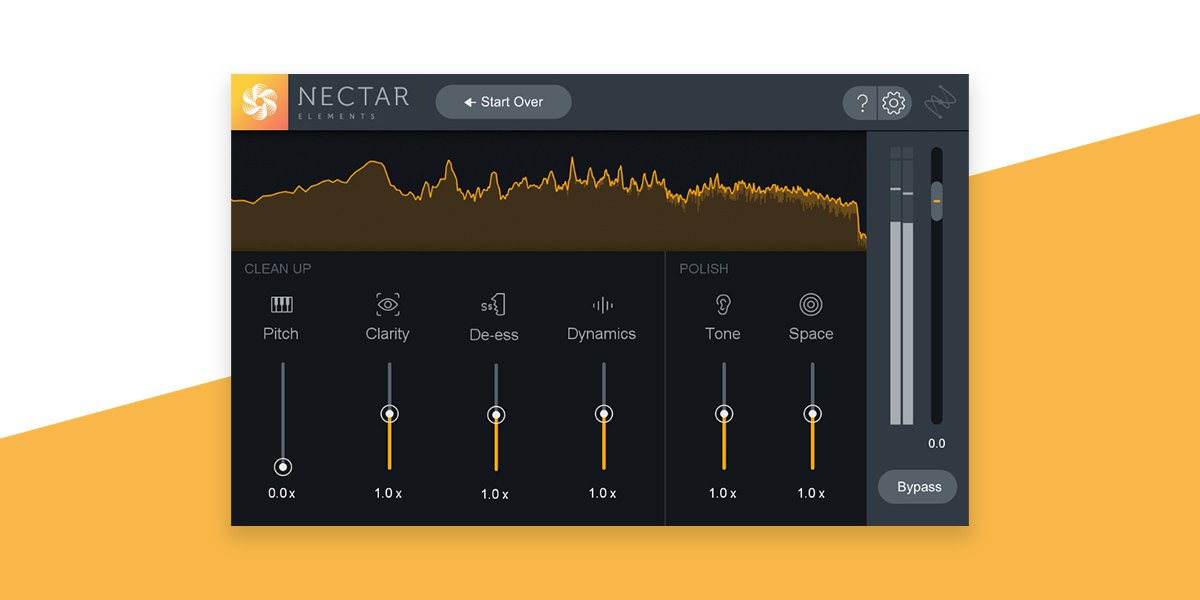Click the De-ess amount slider handle
The width and height of the screenshot is (1200, 600).
(x=495, y=412)
